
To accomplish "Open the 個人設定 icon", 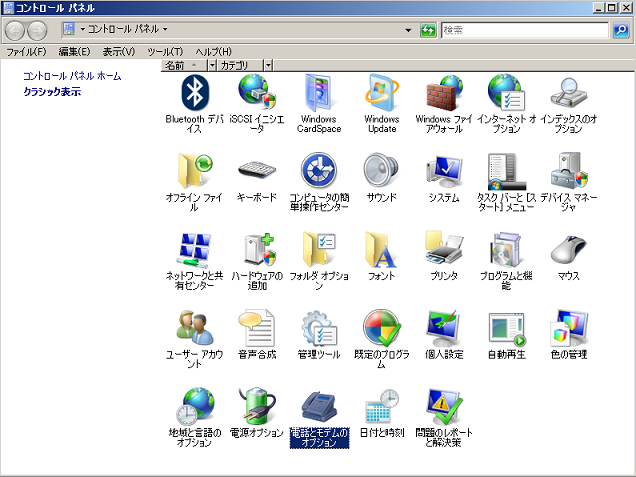I will pos(444,328).
